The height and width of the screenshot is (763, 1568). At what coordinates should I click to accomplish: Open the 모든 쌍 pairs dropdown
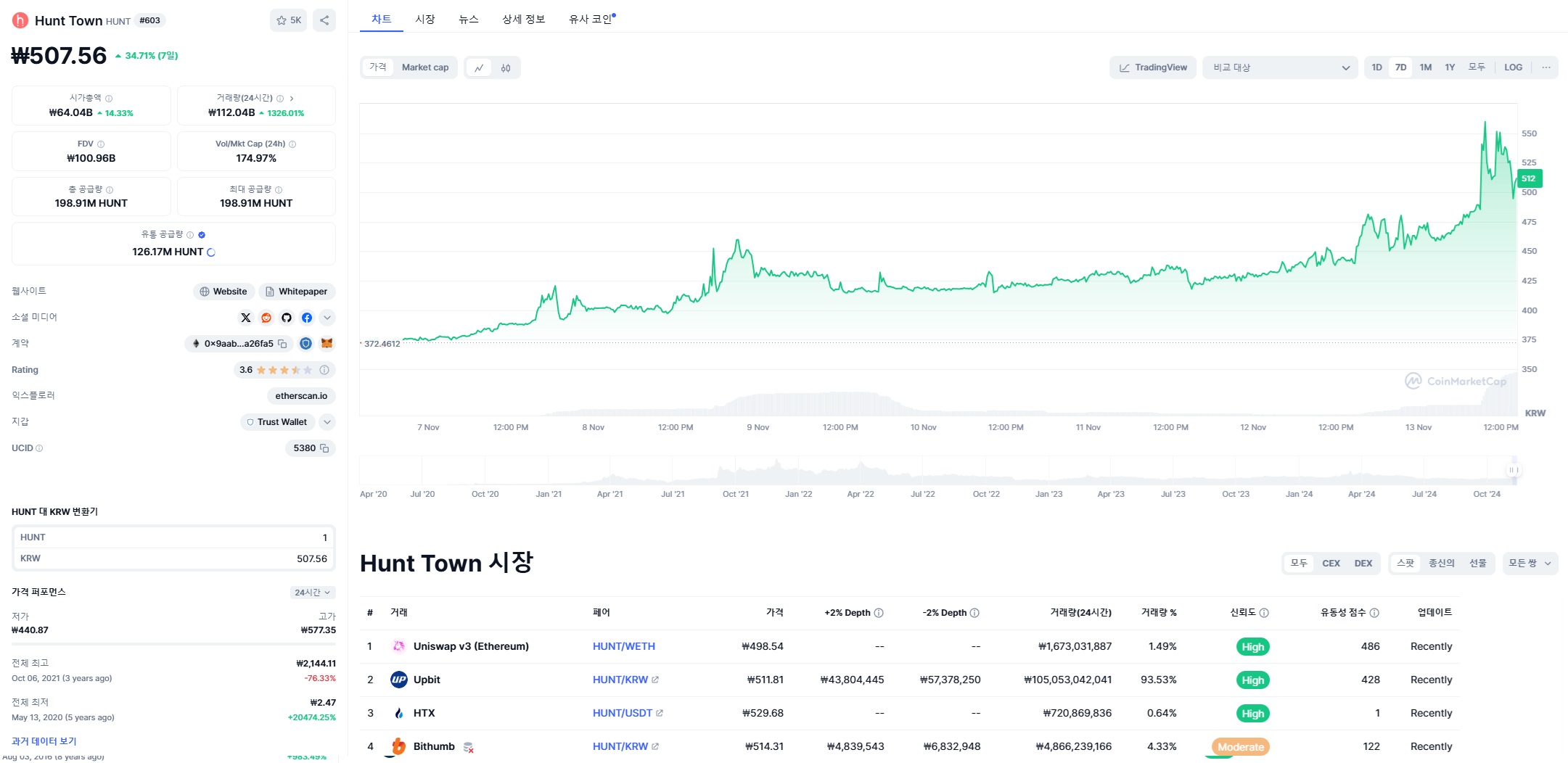click(1530, 564)
